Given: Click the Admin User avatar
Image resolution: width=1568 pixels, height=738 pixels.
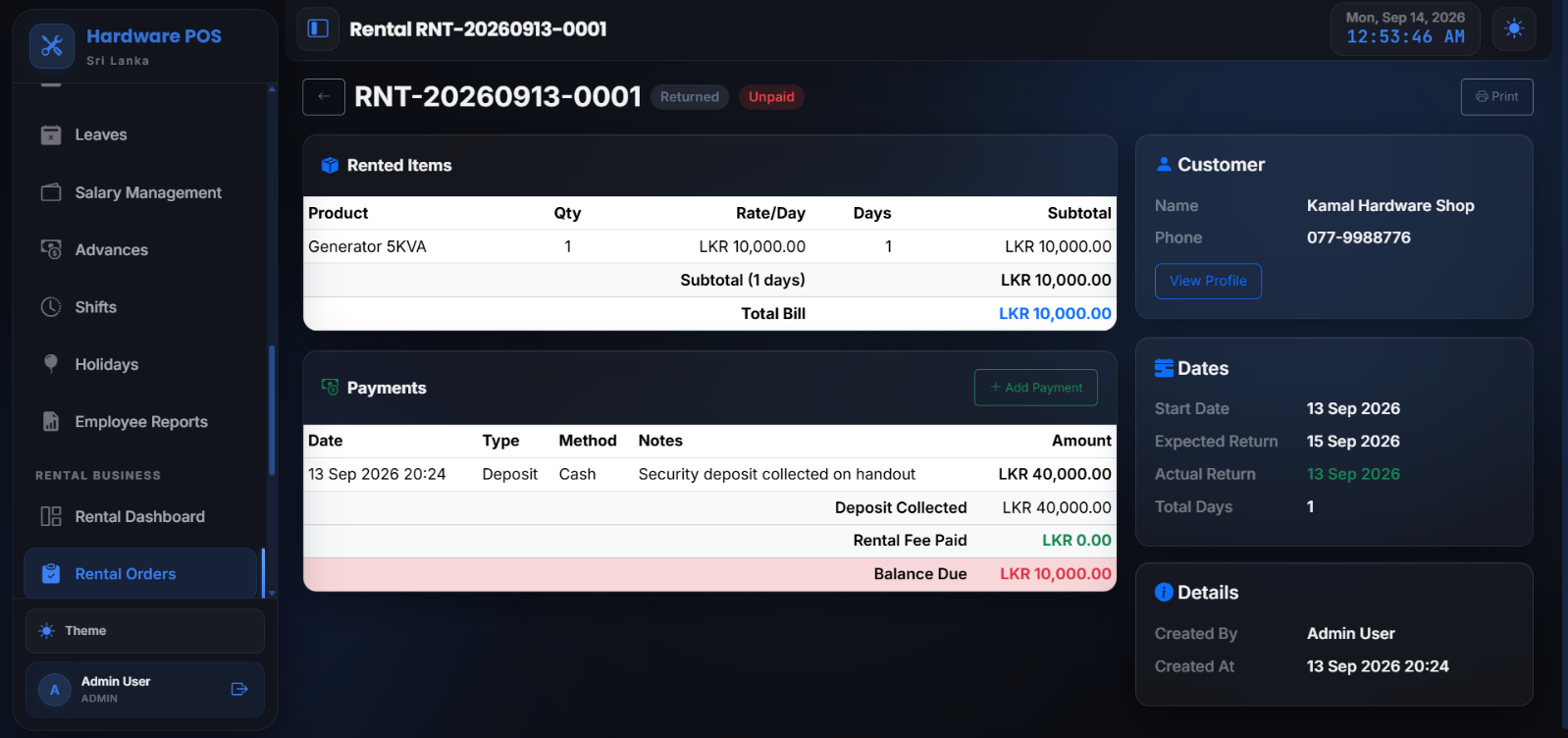Looking at the screenshot, I should [x=55, y=690].
